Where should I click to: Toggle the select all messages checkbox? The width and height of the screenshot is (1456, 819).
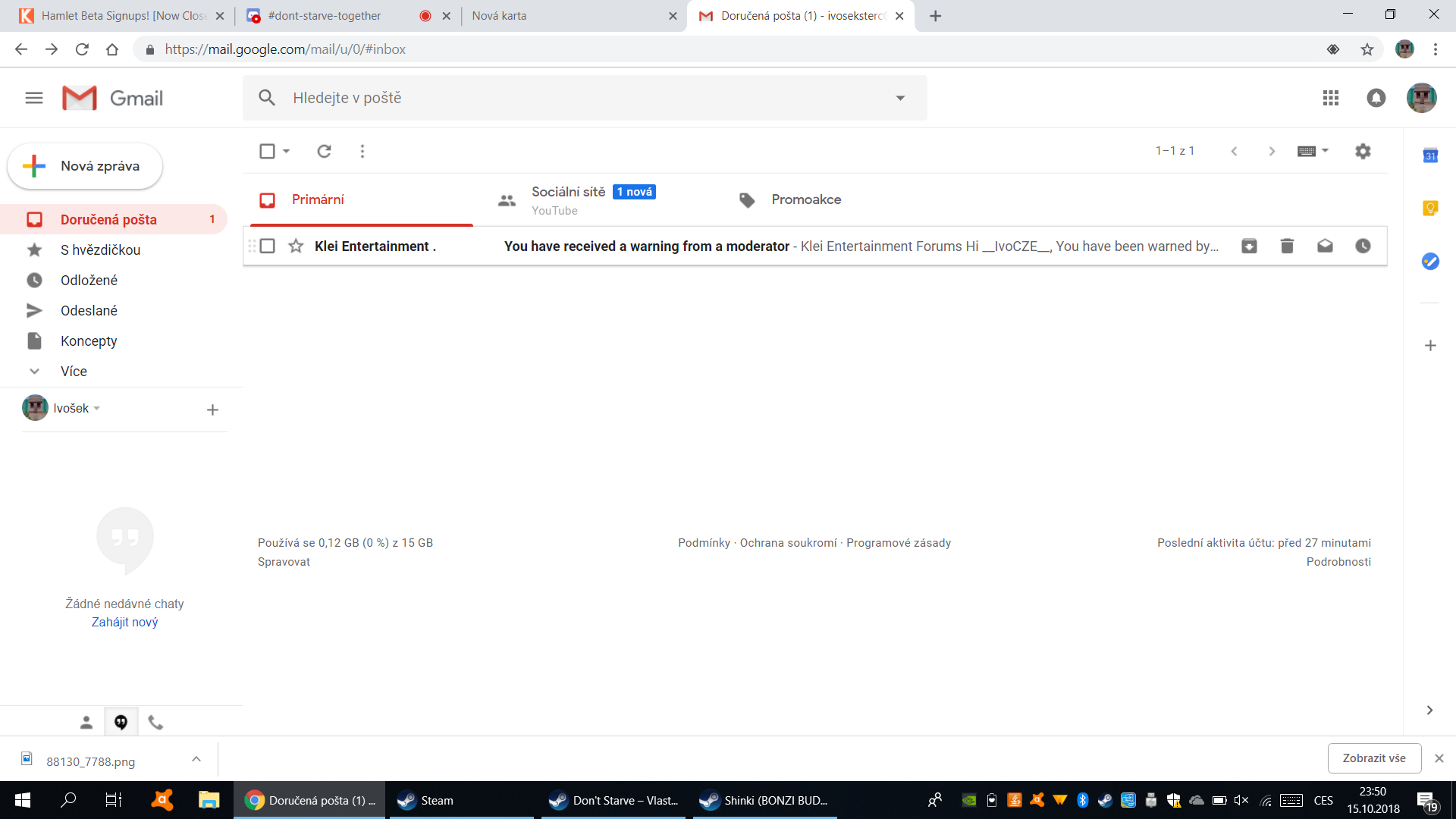coord(267,151)
